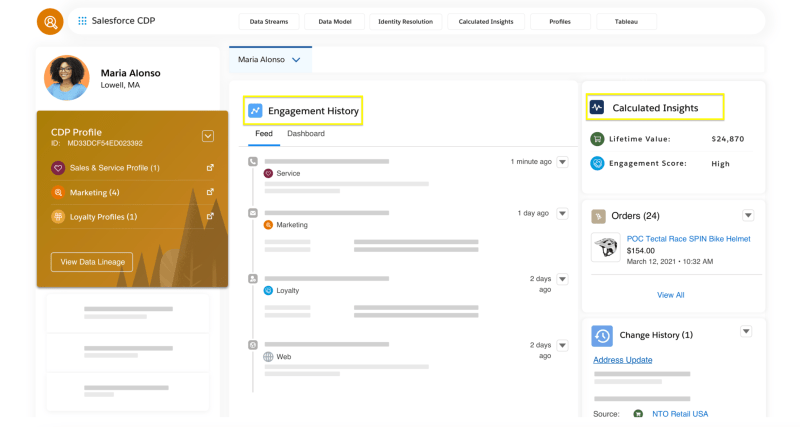Screen dimensions: 800x427
Task: Click the NTO Retail USA source icon
Action: tap(638, 414)
